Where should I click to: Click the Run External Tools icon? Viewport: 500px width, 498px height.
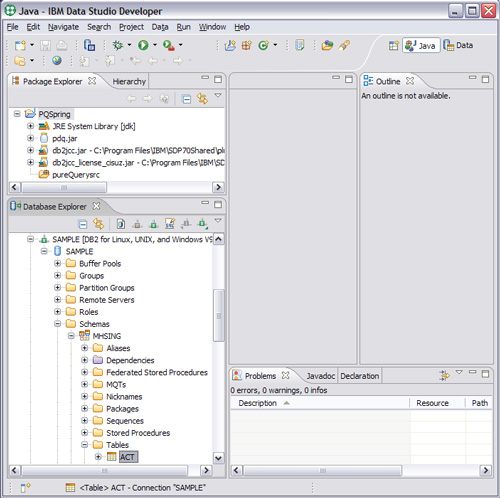tap(169, 45)
